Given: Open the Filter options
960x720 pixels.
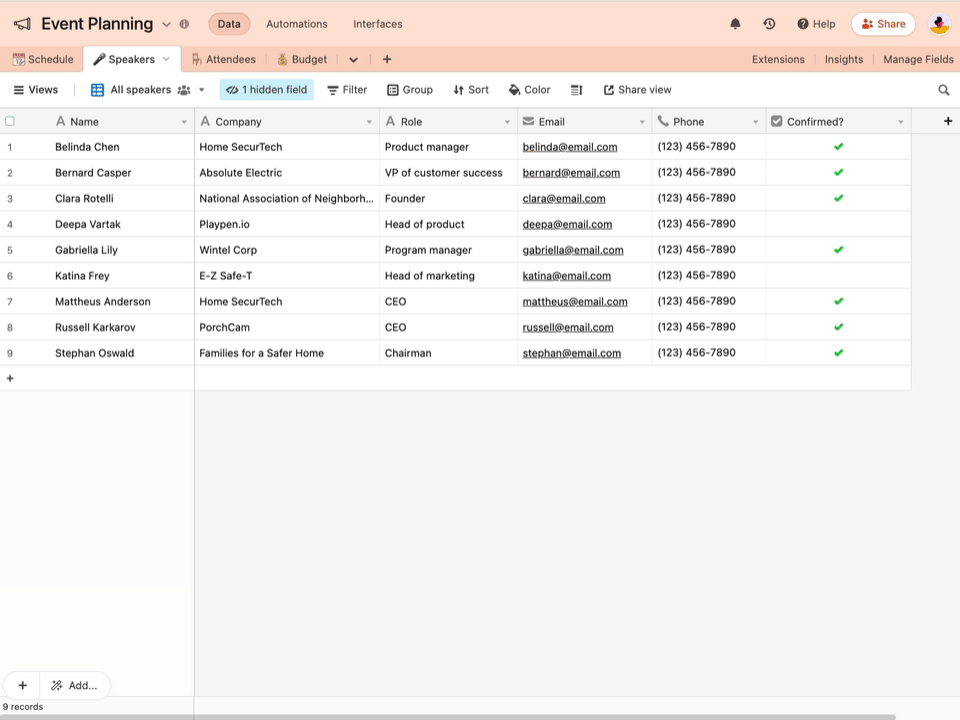Looking at the screenshot, I should tap(346, 89).
